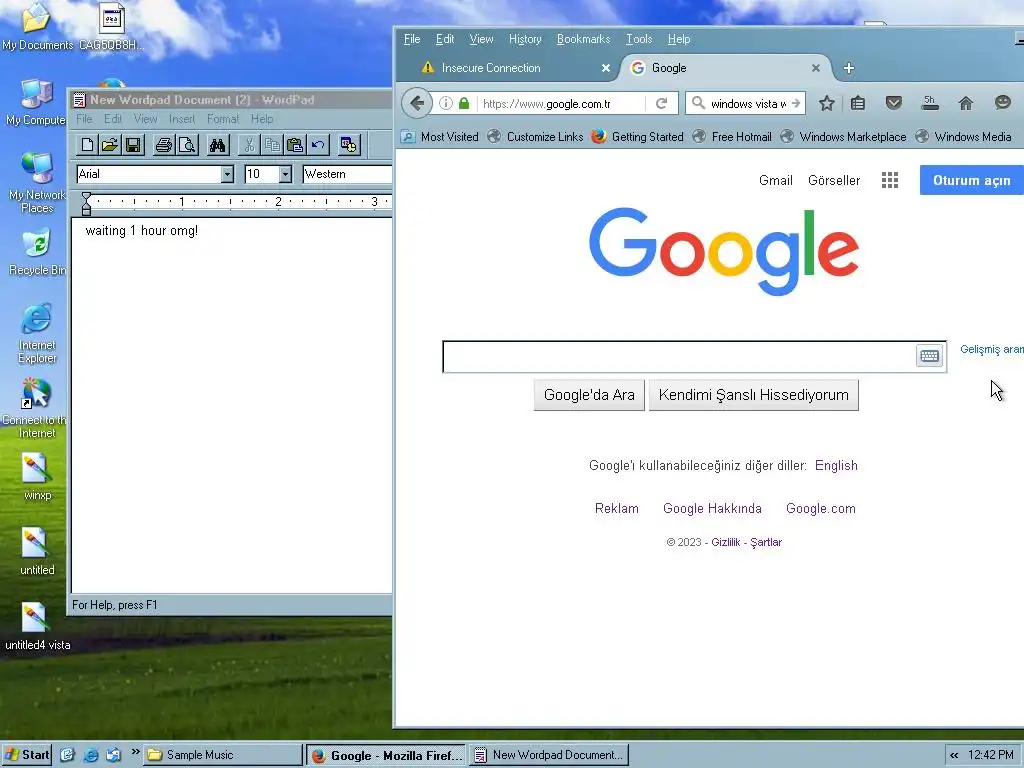The image size is (1024, 768).
Task: Select Internet Explorer desktop icon
Action: pos(37,333)
